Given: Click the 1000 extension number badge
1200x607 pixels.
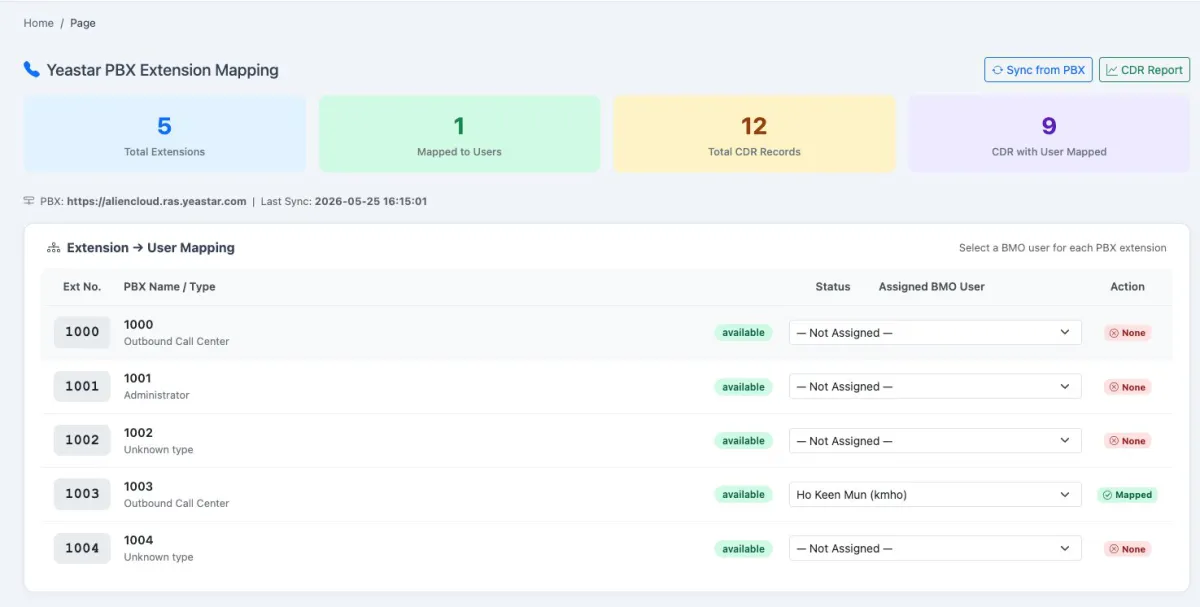Looking at the screenshot, I should pyautogui.click(x=82, y=332).
